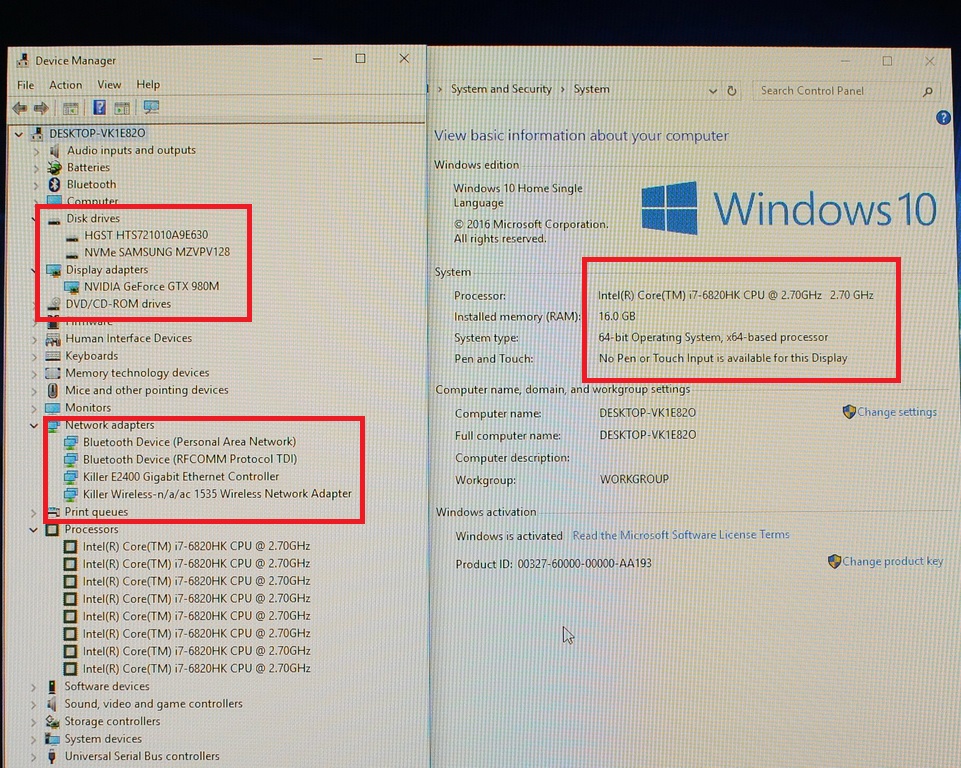This screenshot has width=961, height=768.
Task: Go to System and Security breadcrumb
Action: pos(501,89)
